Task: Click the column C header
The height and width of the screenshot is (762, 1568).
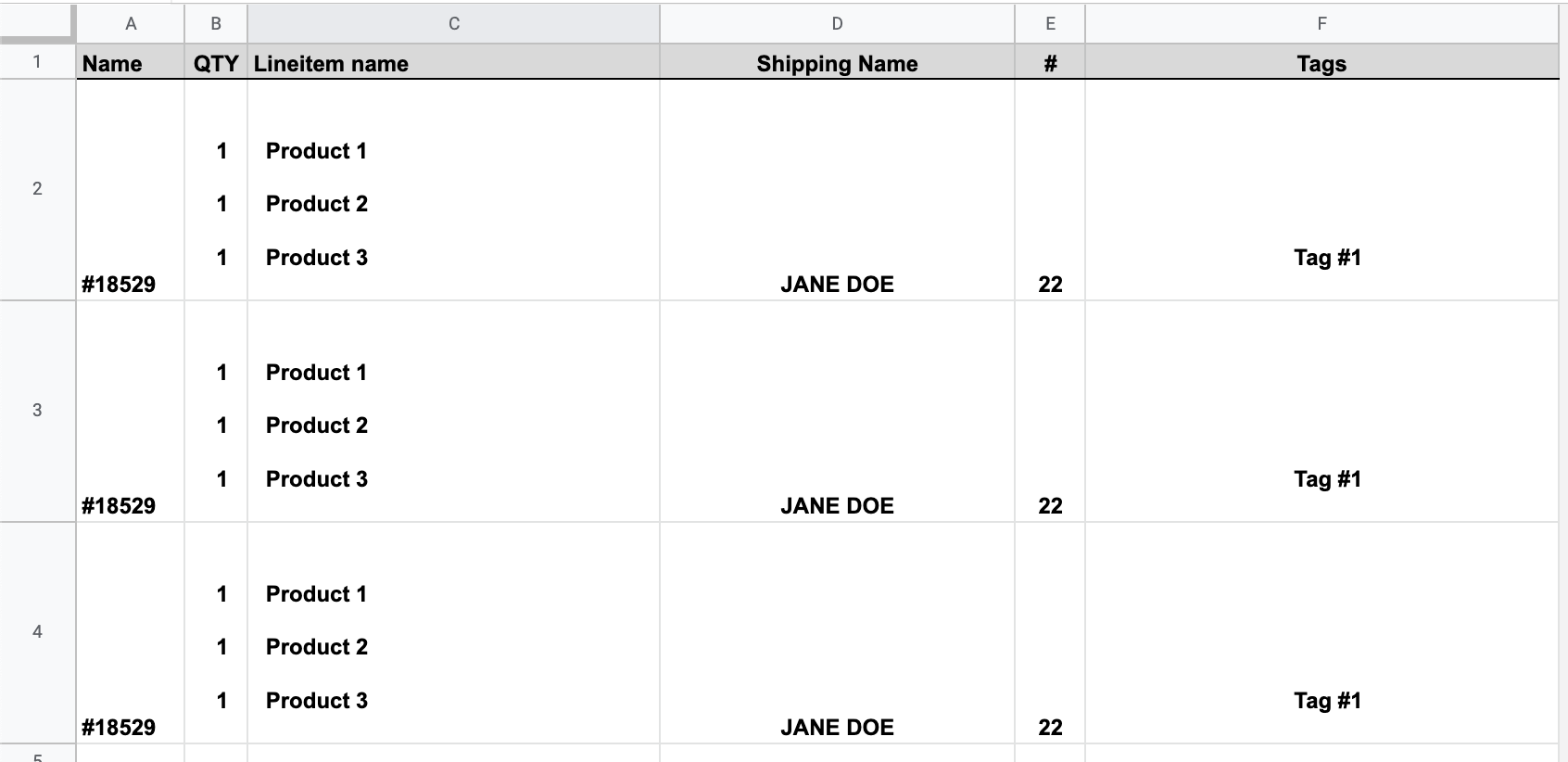Action: pos(453,24)
